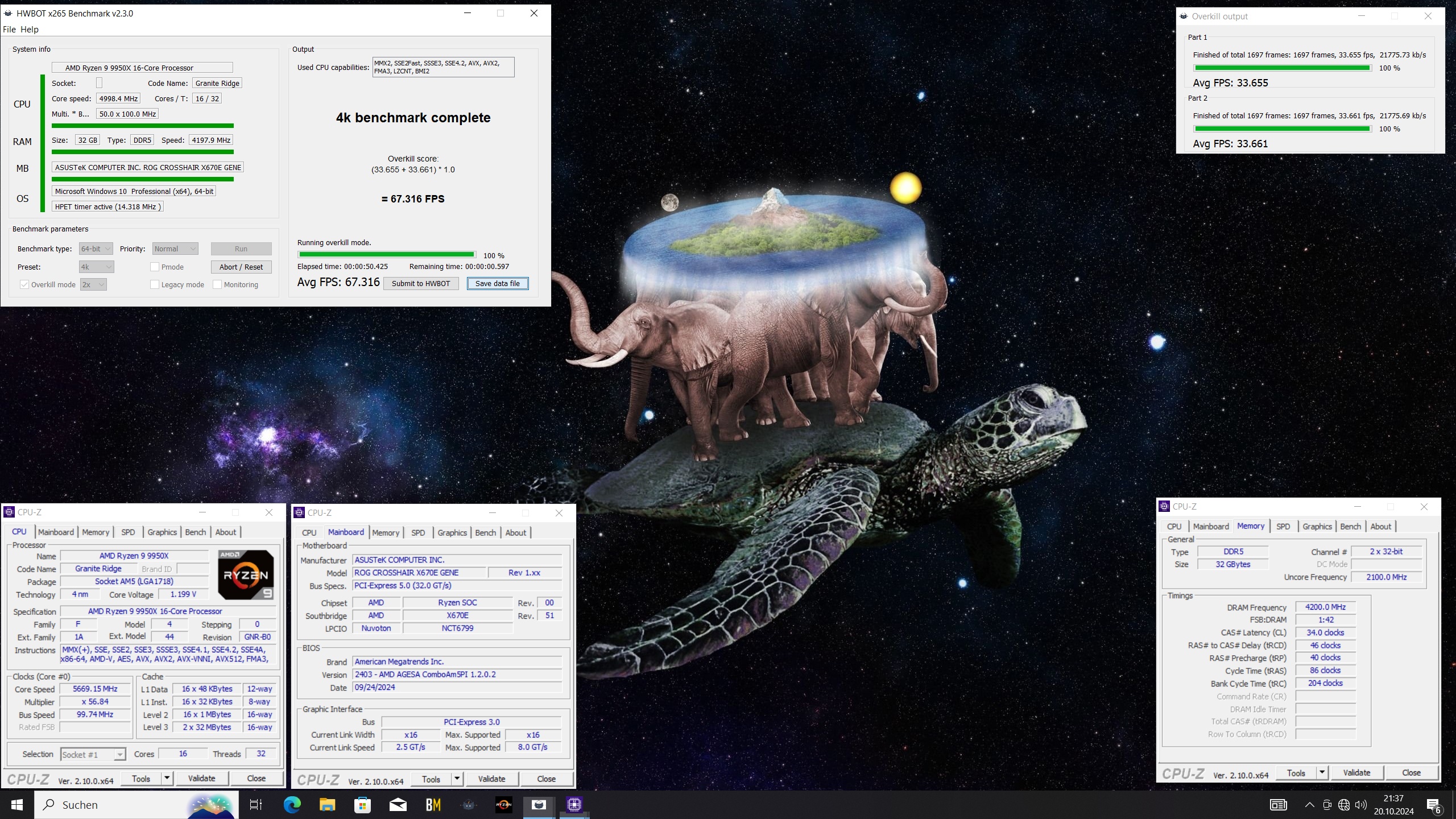Click the Submit to HWBOT button
Image resolution: width=1456 pixels, height=819 pixels.
click(x=421, y=283)
